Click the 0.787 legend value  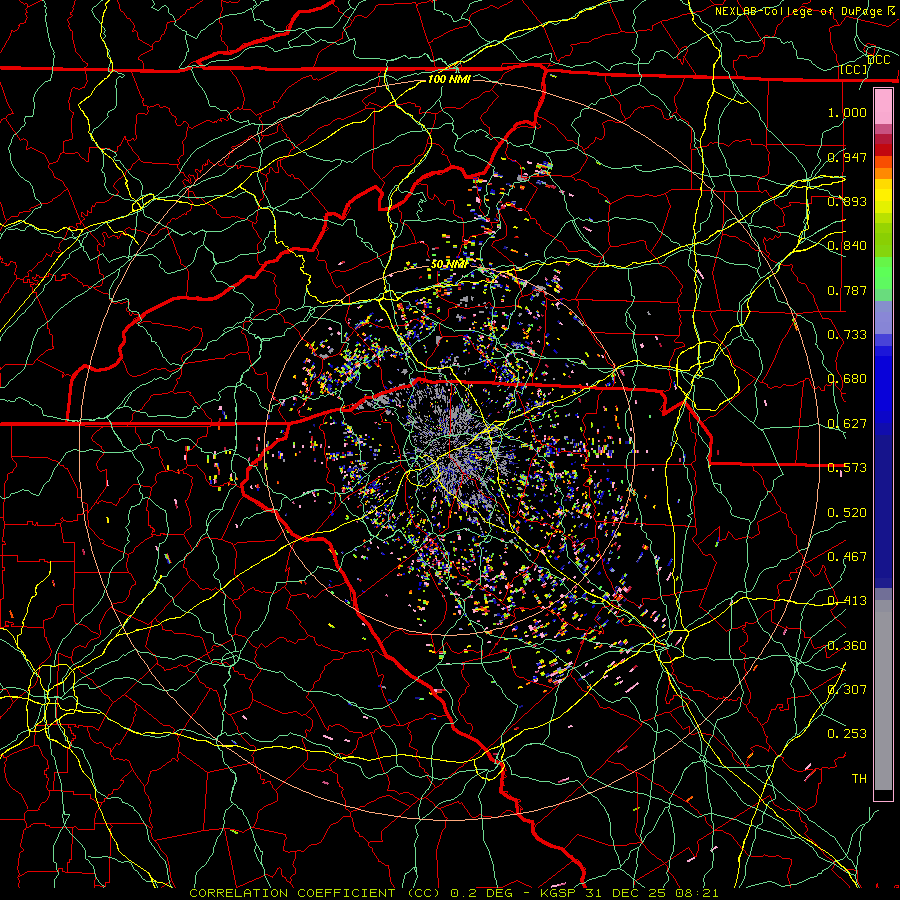pyautogui.click(x=847, y=290)
